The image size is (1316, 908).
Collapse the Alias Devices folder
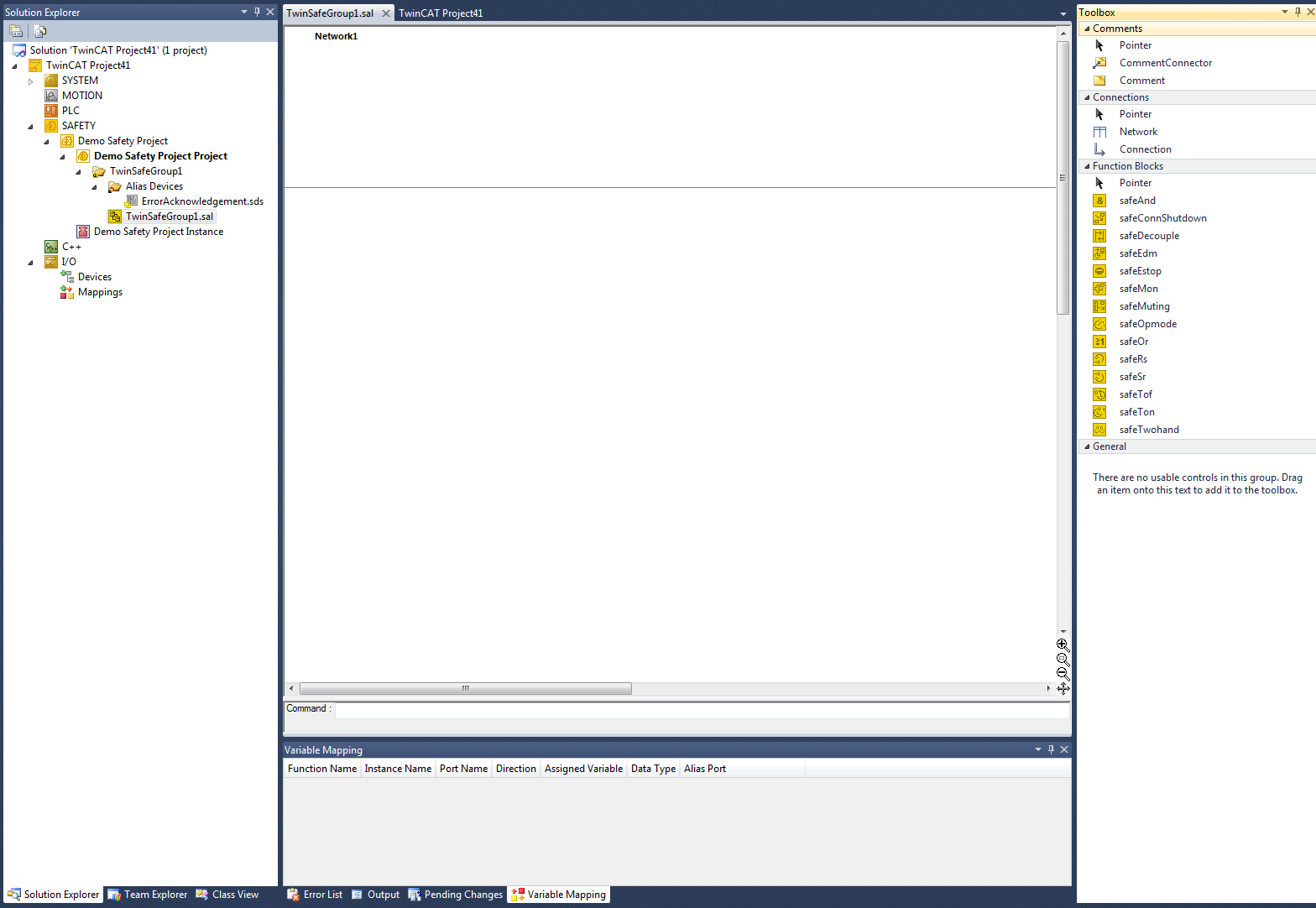pos(95,187)
